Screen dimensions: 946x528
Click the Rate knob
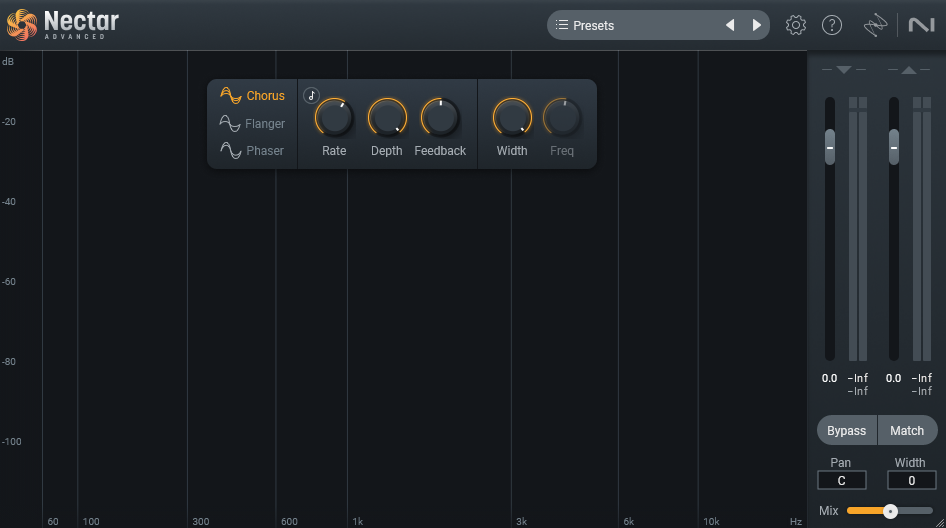click(x=334, y=117)
